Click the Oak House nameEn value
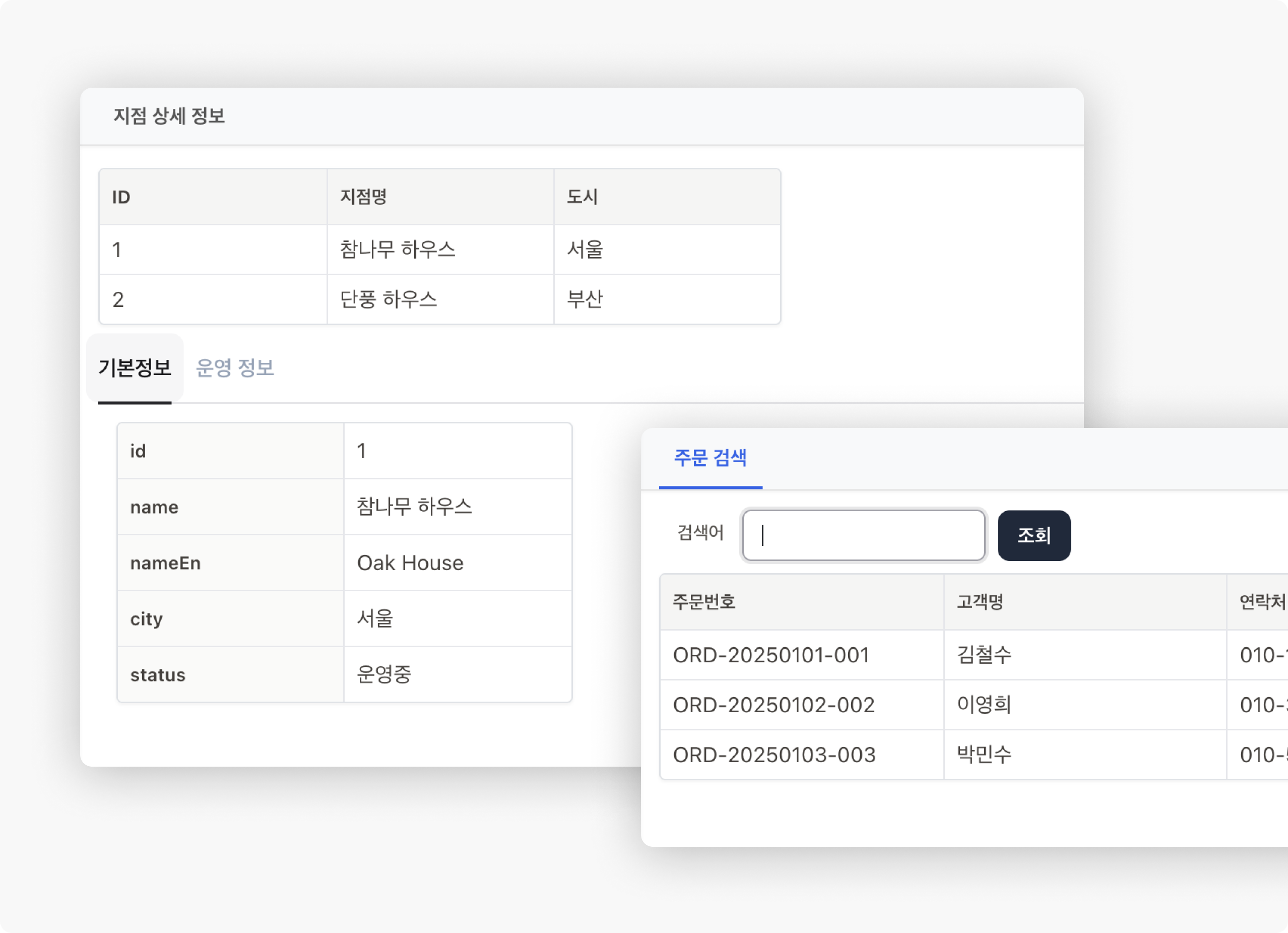Image resolution: width=1288 pixels, height=933 pixels. click(410, 563)
